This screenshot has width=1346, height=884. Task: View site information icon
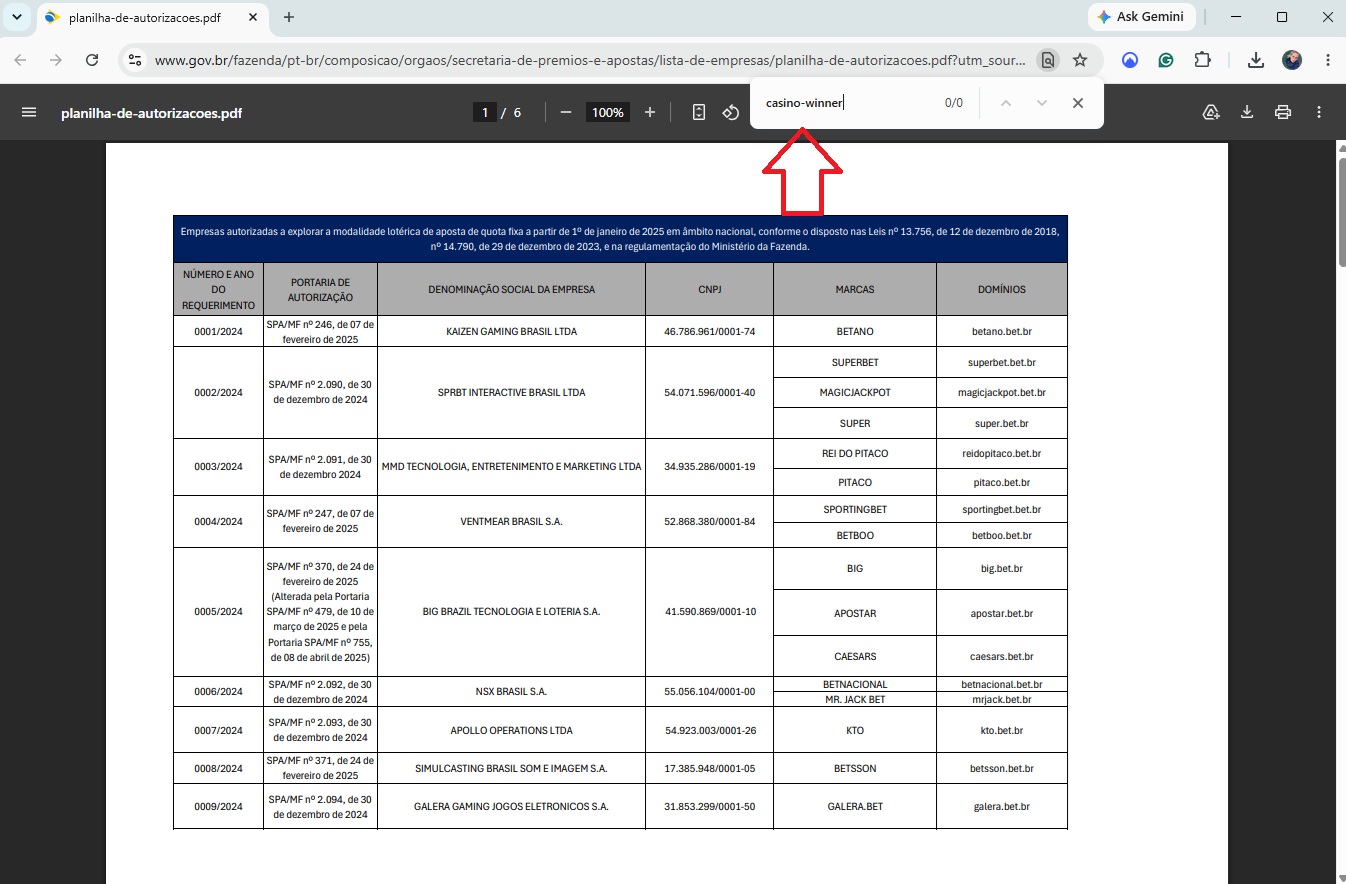[x=135, y=60]
